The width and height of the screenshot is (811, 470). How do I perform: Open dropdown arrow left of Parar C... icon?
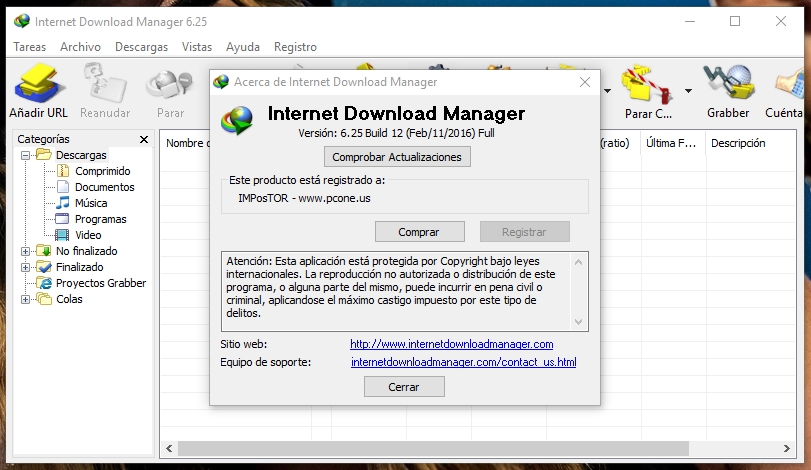pos(608,91)
